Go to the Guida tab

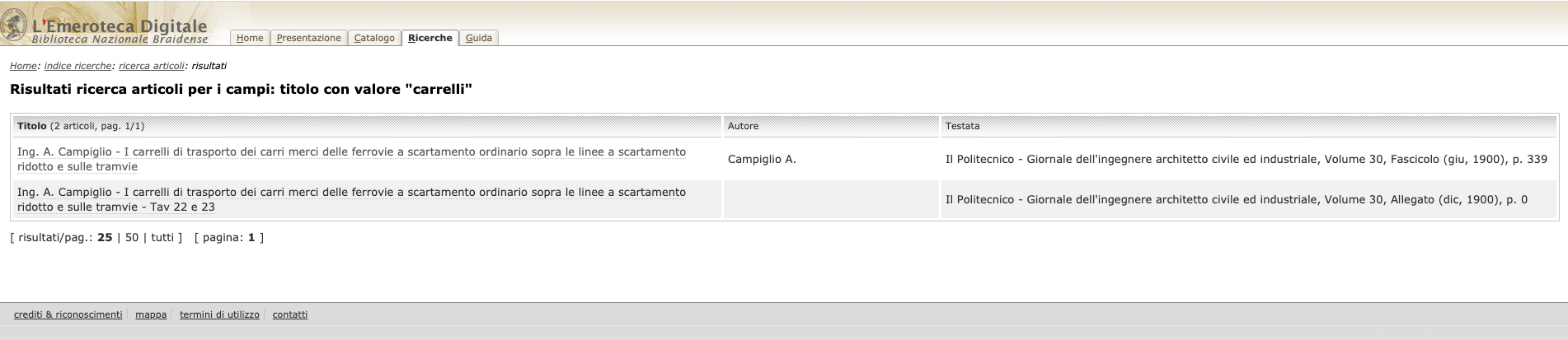point(478,38)
